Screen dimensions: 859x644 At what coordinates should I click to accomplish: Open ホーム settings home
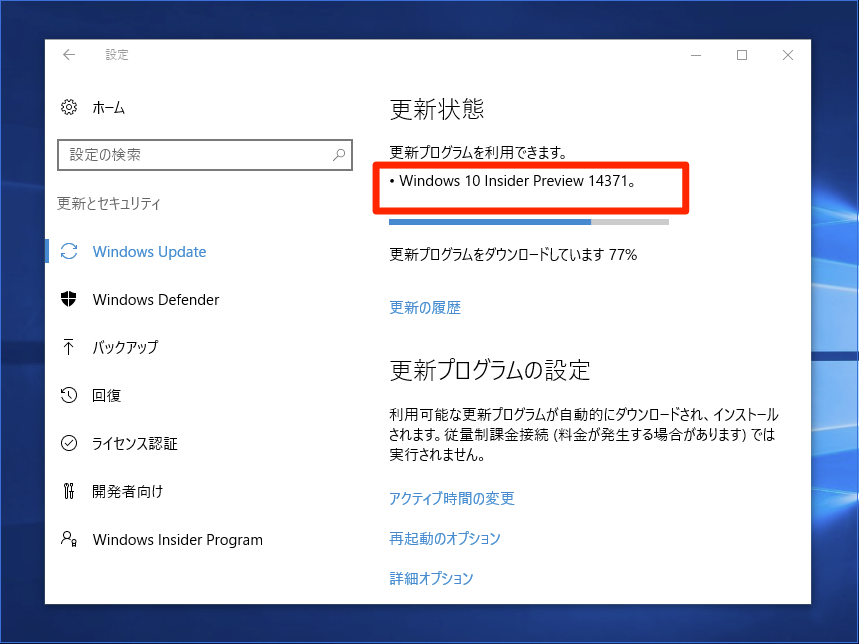click(x=108, y=108)
